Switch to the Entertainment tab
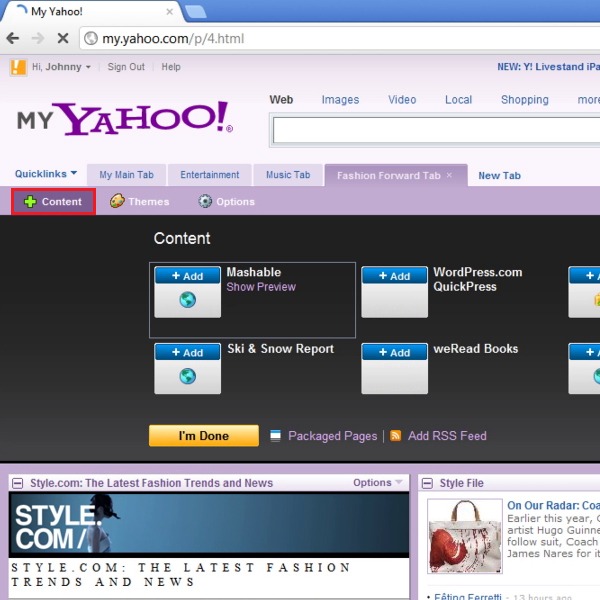 coord(210,175)
